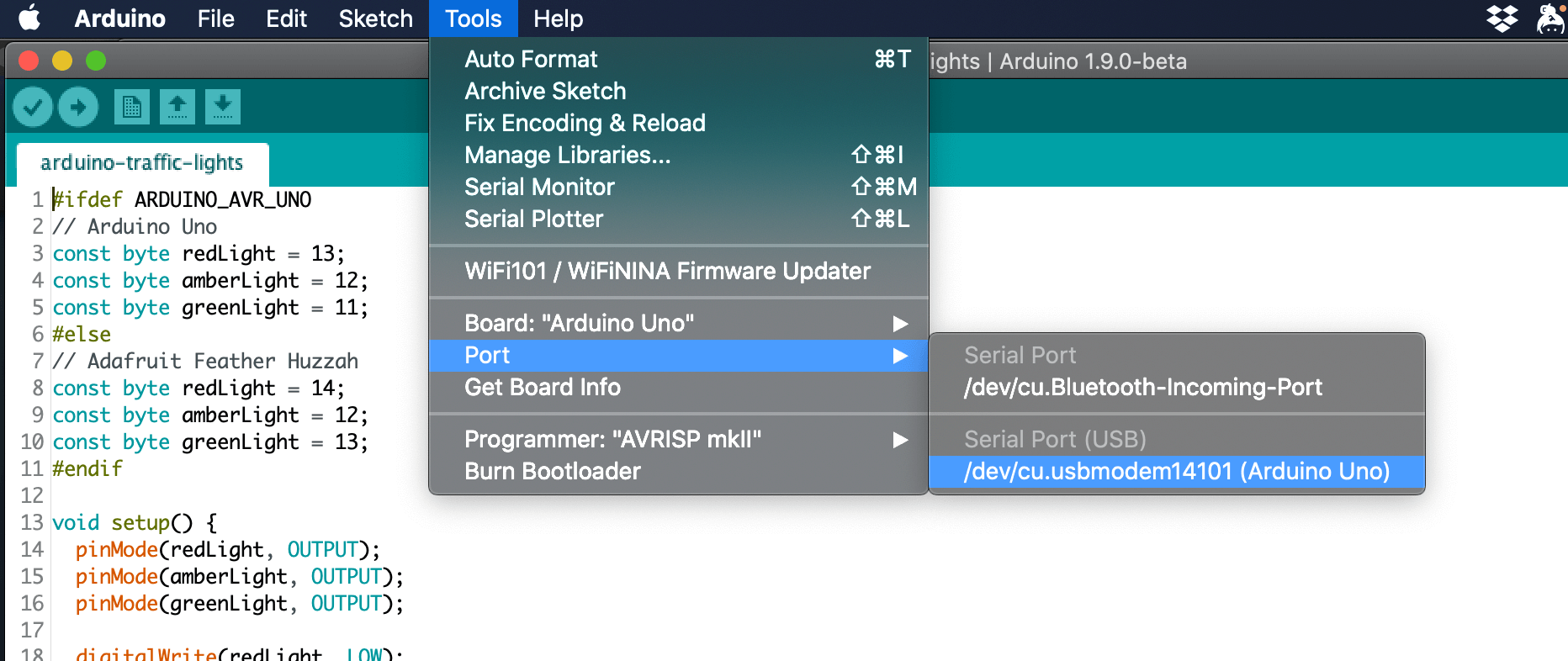The width and height of the screenshot is (1568, 661).
Task: Click the Save sketch down-arrow icon
Action: point(222,107)
